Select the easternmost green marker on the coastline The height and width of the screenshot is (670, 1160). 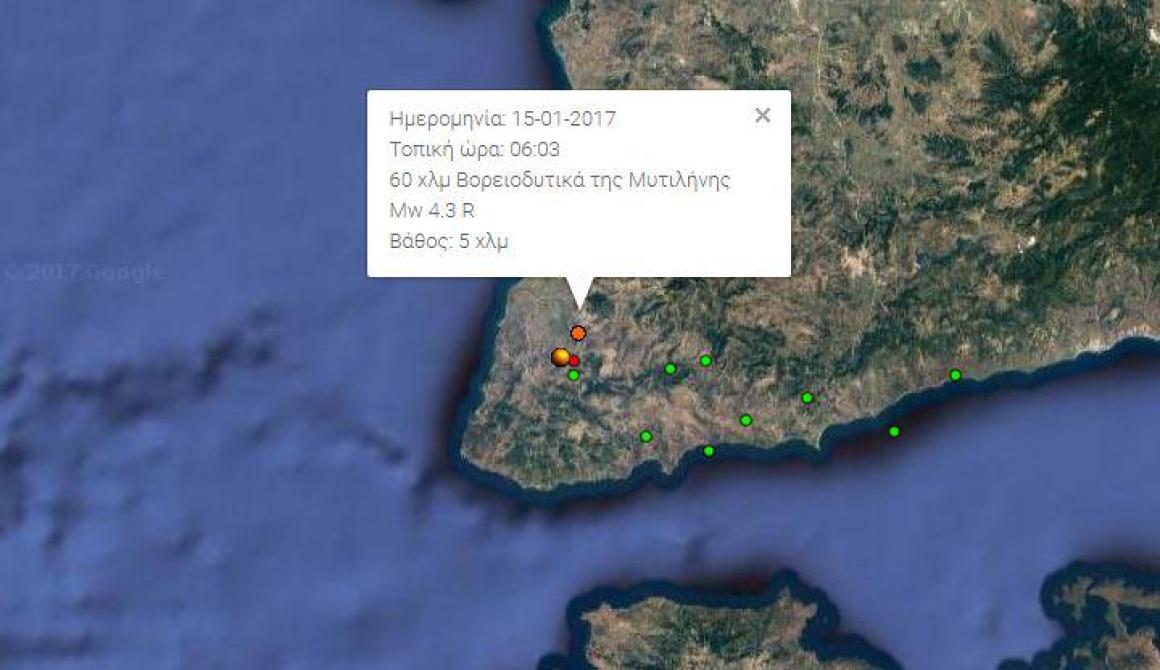pyautogui.click(x=955, y=375)
